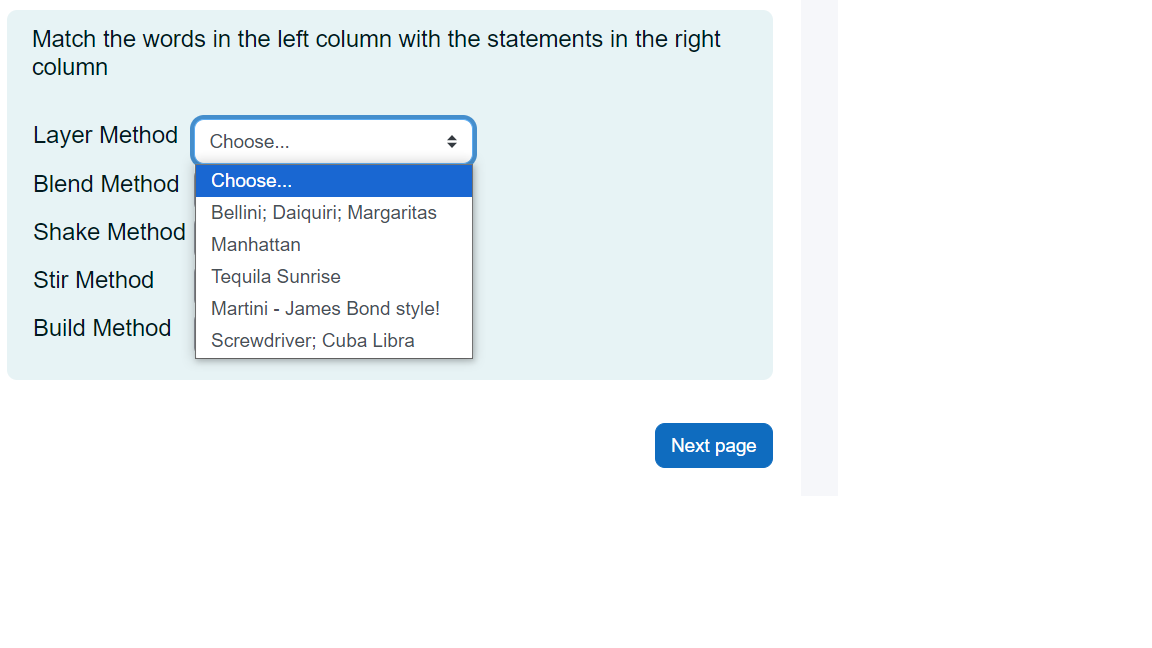Click the Stir Method label
This screenshot has width=1152, height=648.
pyautogui.click(x=94, y=280)
